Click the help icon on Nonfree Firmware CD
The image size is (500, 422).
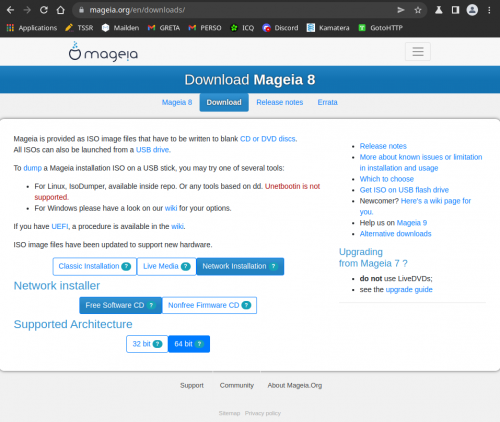246,305
